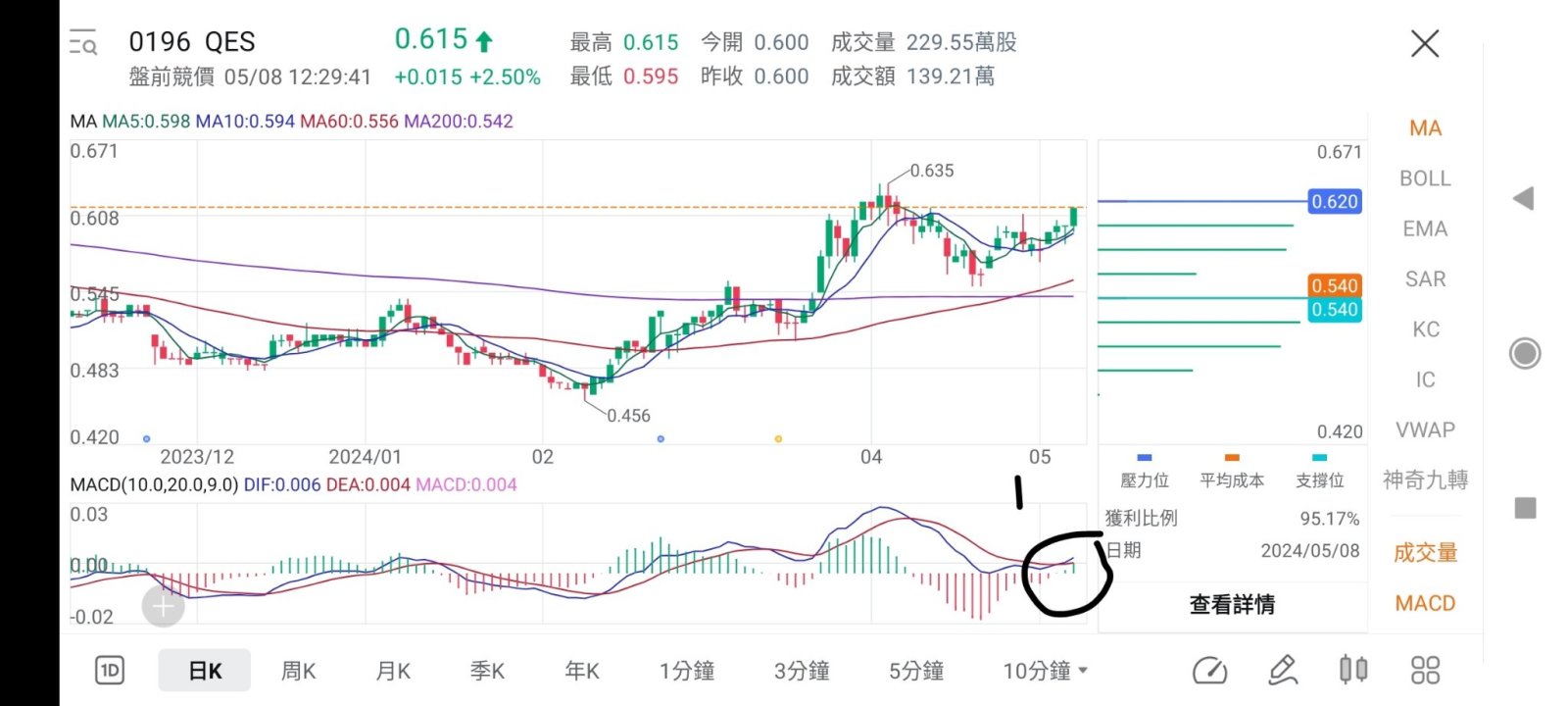Open the speedometer quick-indicator icon
The width and height of the screenshot is (1568, 706).
[1209, 671]
